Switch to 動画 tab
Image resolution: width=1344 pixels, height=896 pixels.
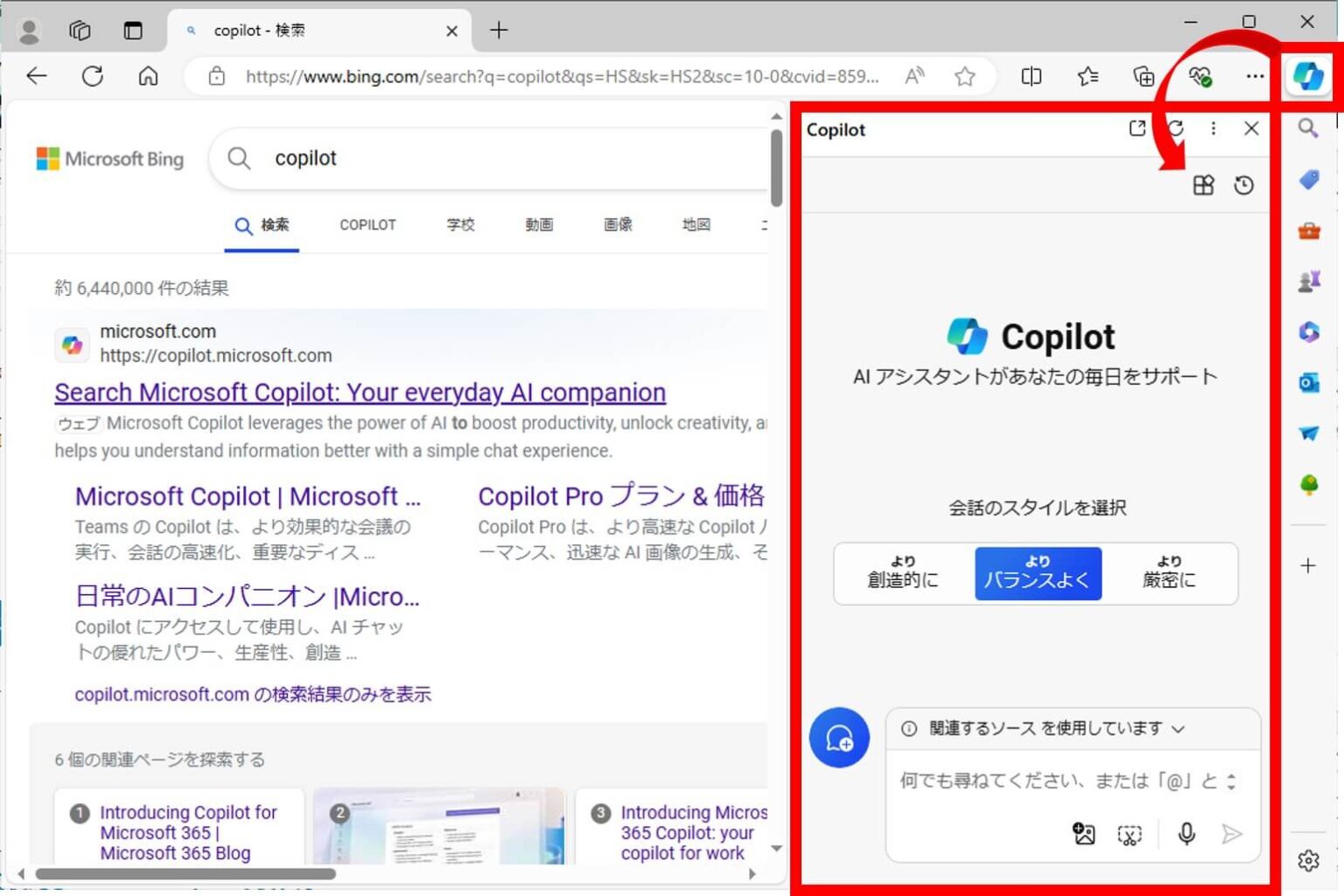539,225
